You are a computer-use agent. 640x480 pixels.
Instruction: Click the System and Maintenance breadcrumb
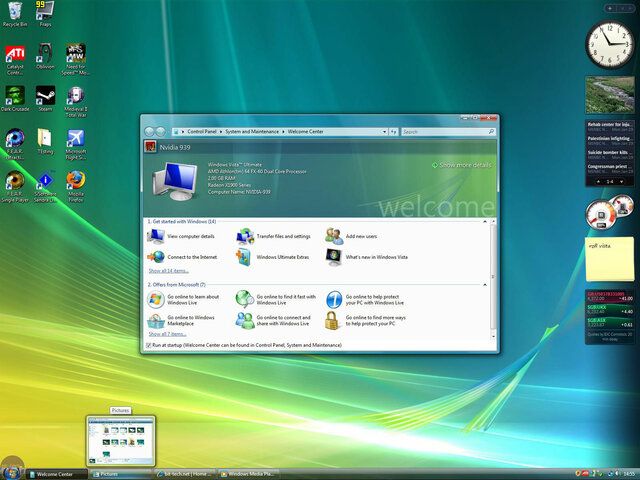tap(252, 132)
